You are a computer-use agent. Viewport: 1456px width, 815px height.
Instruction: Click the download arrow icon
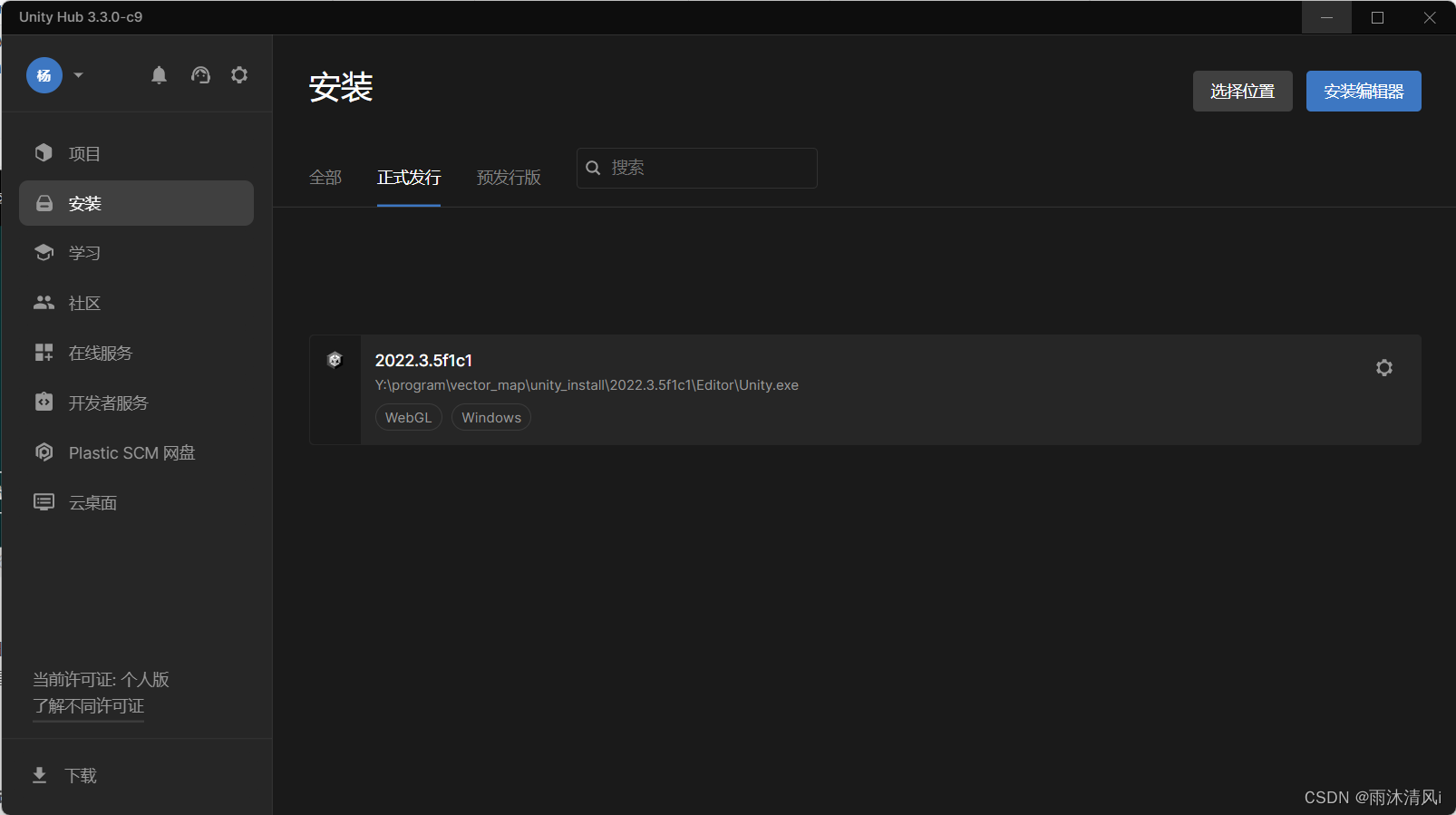pyautogui.click(x=40, y=775)
